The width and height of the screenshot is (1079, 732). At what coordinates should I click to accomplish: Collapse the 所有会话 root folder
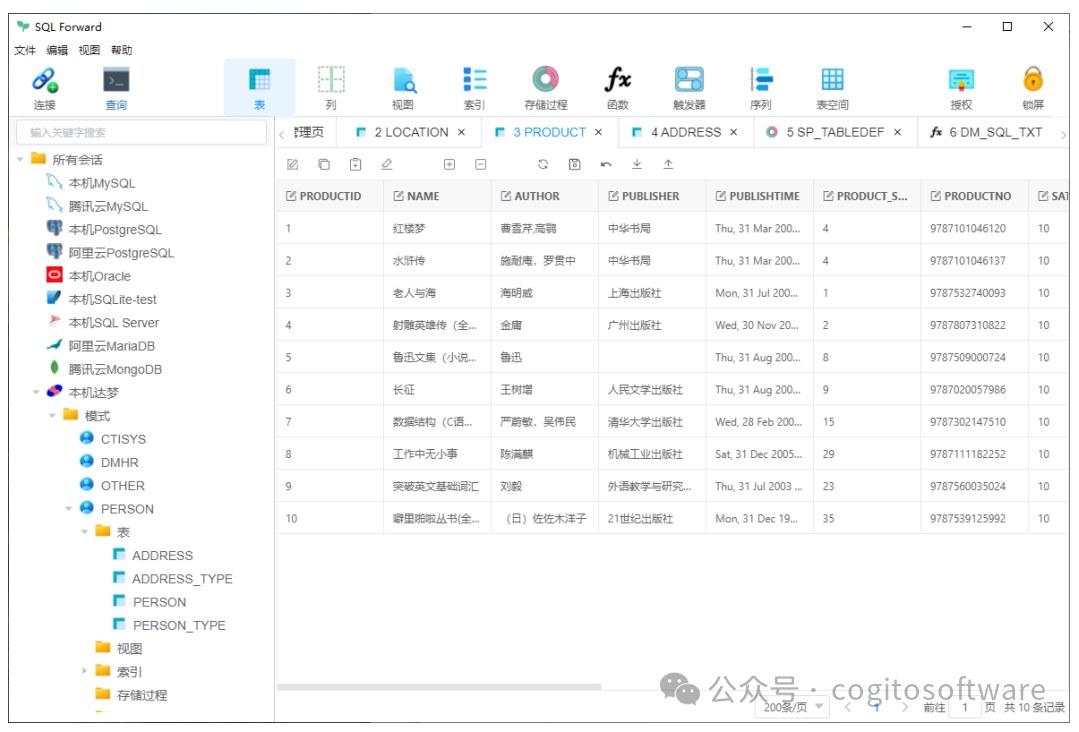point(20,160)
